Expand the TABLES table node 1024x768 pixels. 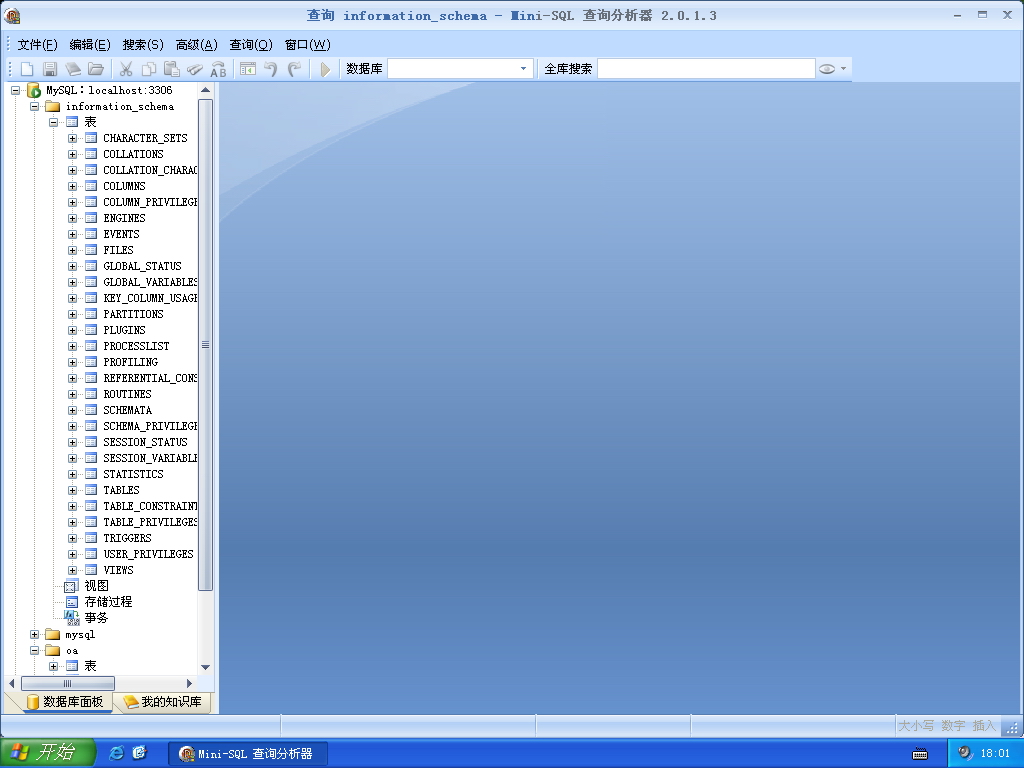[x=72, y=490]
